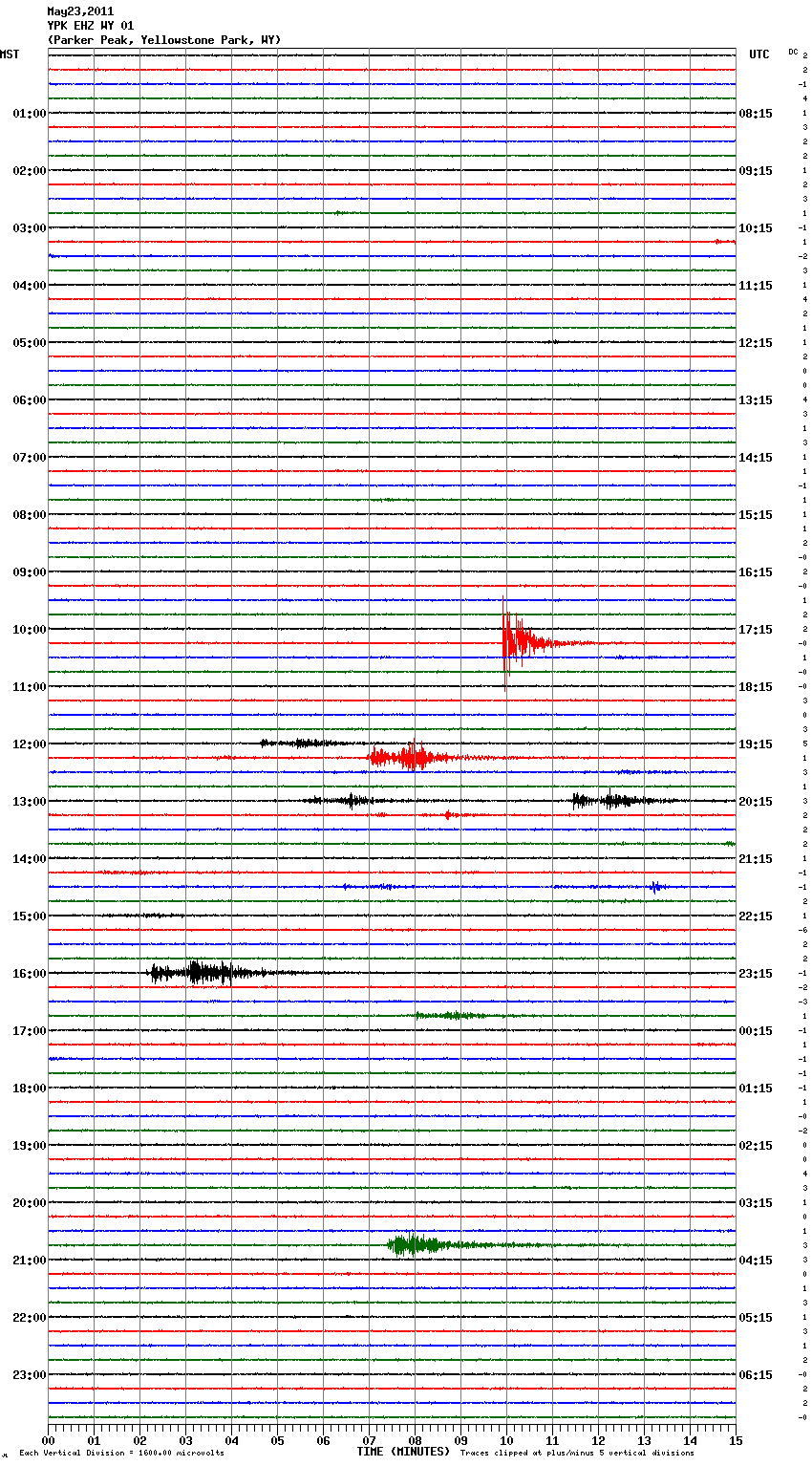Screen dimensions: 812x1466
Task: Click the black seismic burst on the 16:00 trace
Action: pos(205,973)
